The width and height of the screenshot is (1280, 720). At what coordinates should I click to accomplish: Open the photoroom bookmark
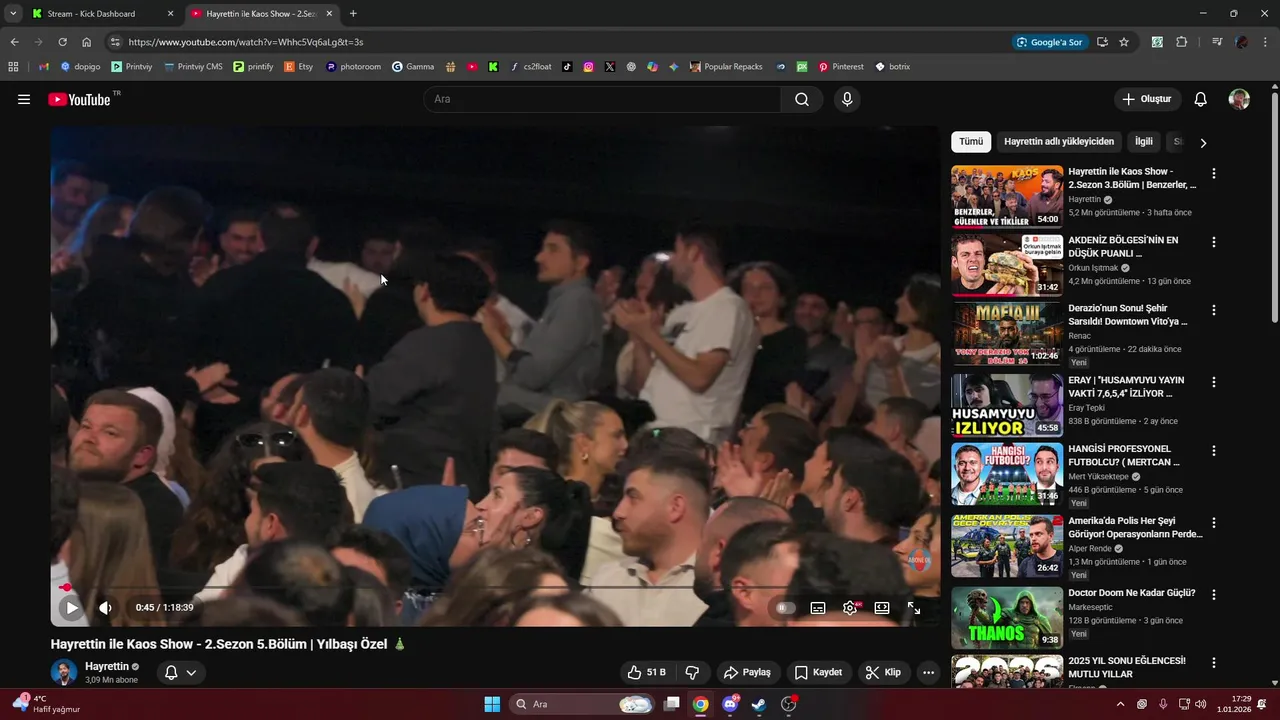353,67
